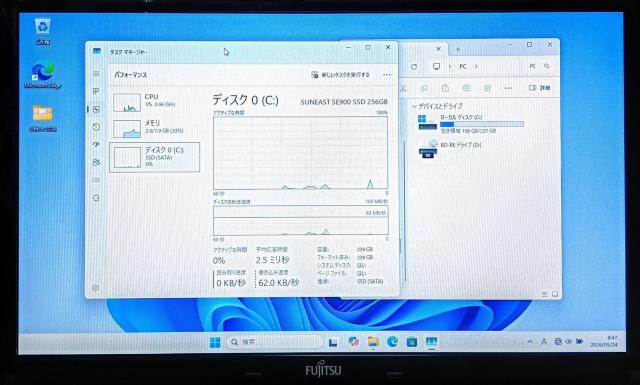Expand the chevron after PC in address bar
Viewport: 640px width, 385px height.
click(x=476, y=67)
